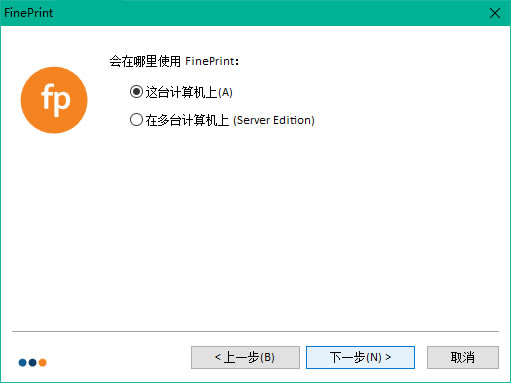Click the 会在哪里使用 FinePrint: heading text
This screenshot has width=511, height=383.
coord(174,61)
